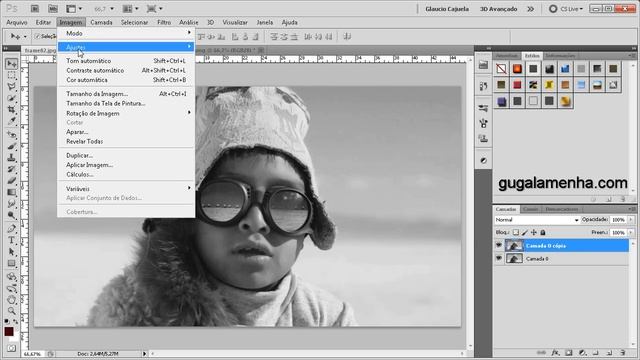The image size is (640, 360).
Task: Create new adjustment layer icon
Action: click(582, 353)
